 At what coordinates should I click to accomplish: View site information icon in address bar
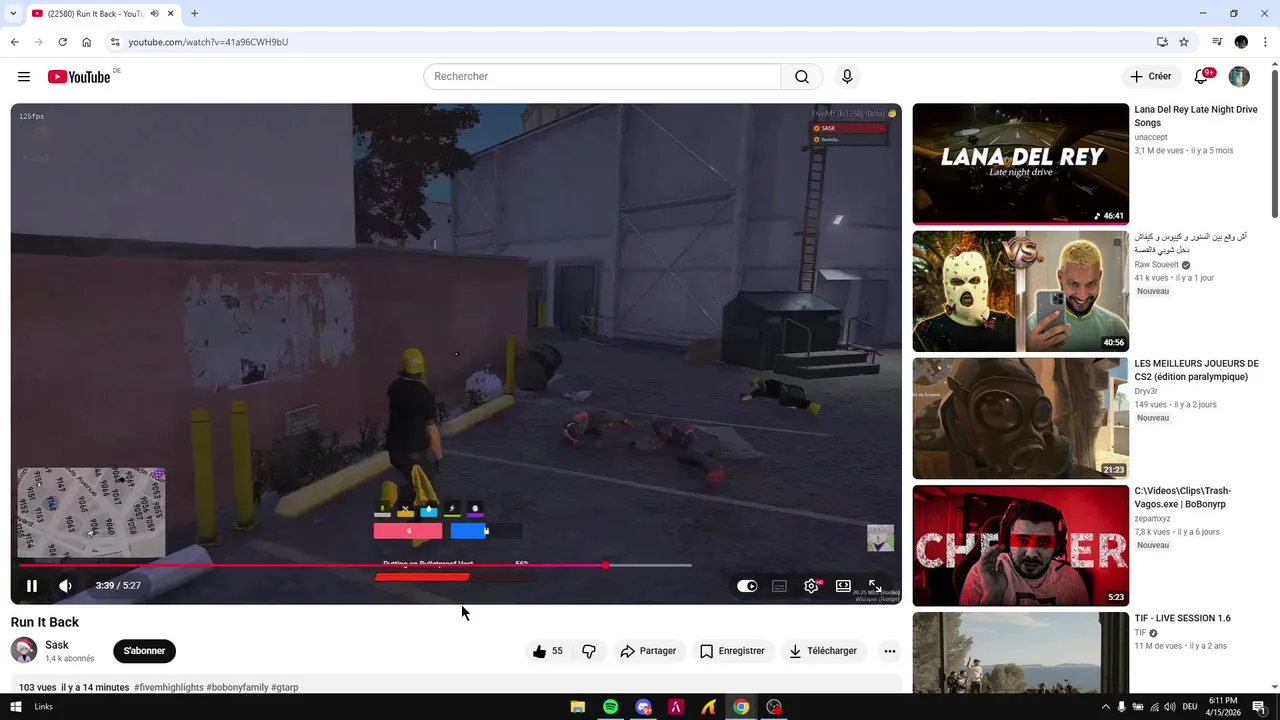click(x=115, y=42)
